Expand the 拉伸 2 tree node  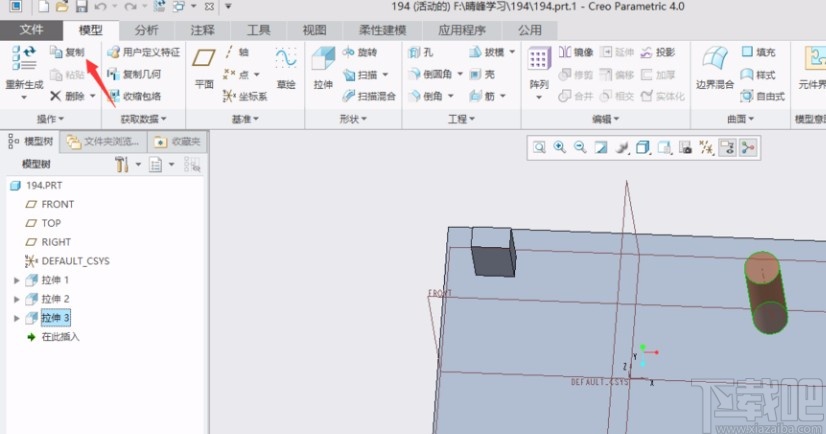tap(16, 299)
